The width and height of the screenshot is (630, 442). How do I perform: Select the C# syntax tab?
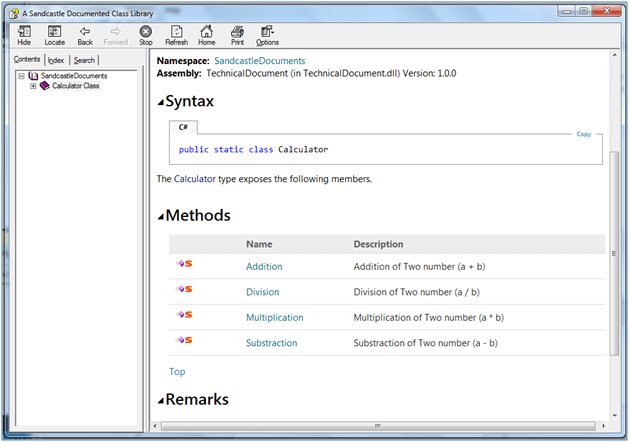[x=183, y=127]
